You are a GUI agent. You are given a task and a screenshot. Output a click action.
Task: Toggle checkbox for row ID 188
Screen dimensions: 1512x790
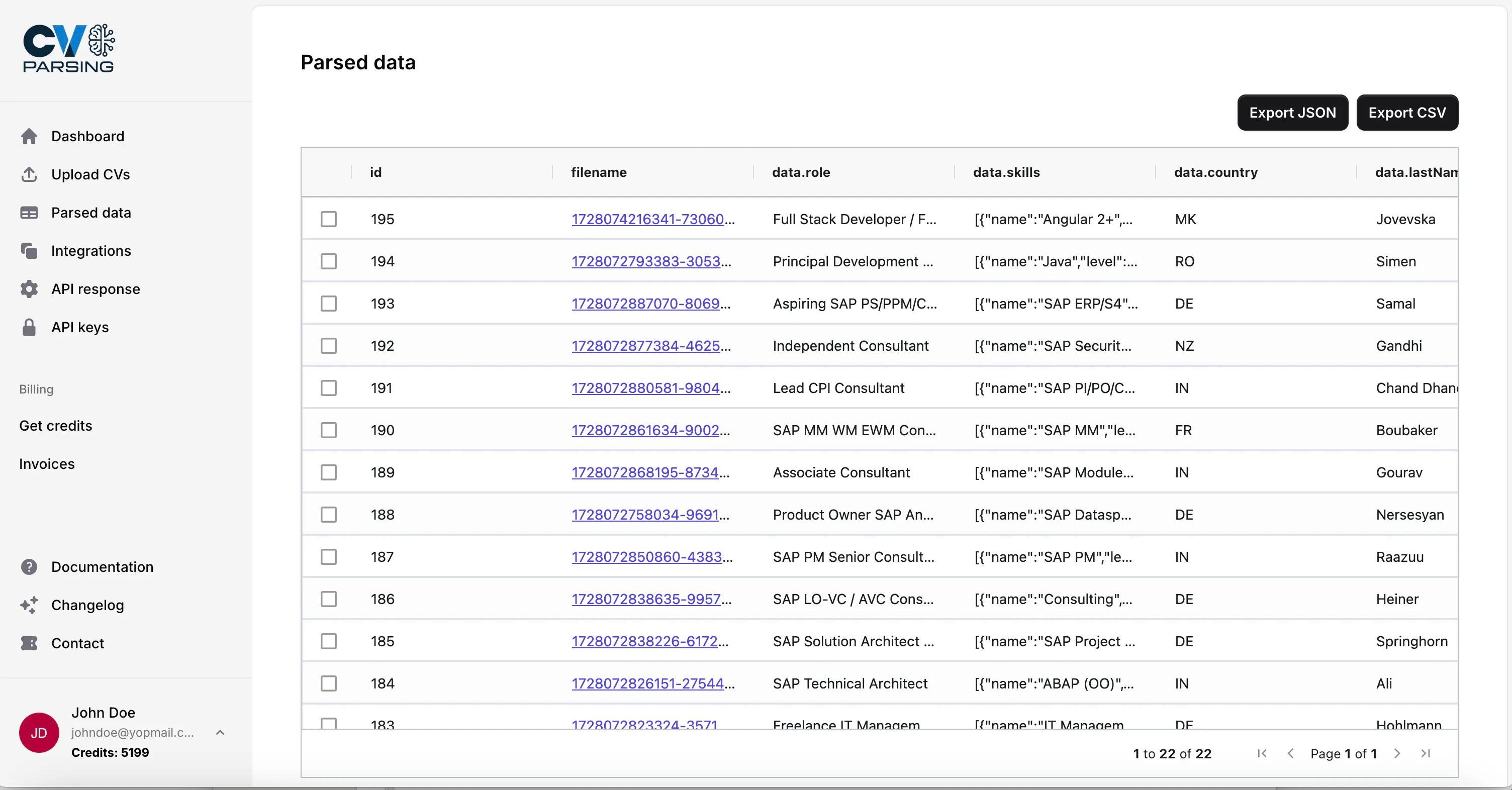point(328,514)
